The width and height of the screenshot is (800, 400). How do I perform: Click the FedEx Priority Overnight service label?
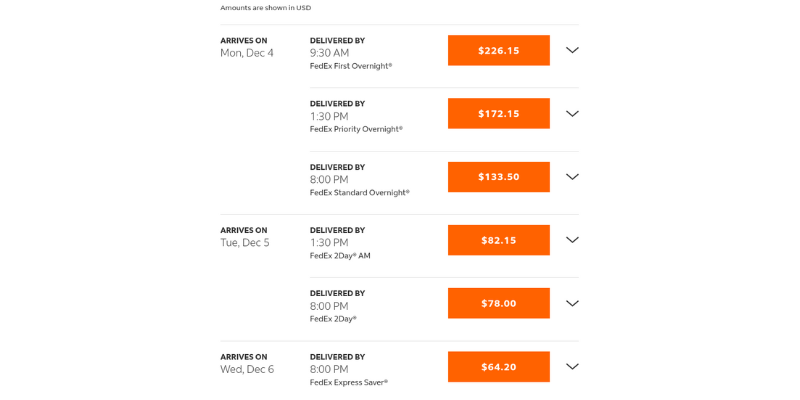[356, 129]
